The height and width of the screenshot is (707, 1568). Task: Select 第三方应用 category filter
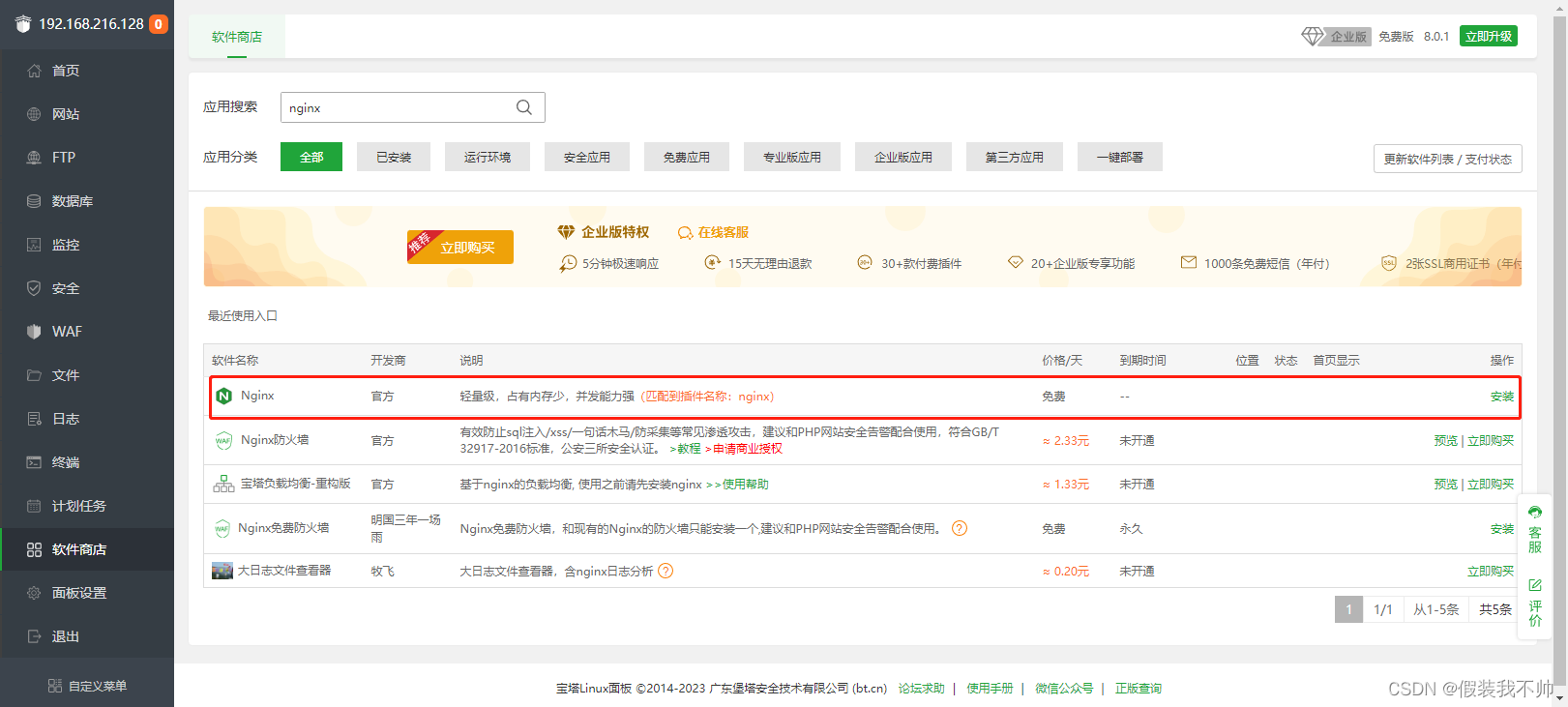coord(1015,157)
